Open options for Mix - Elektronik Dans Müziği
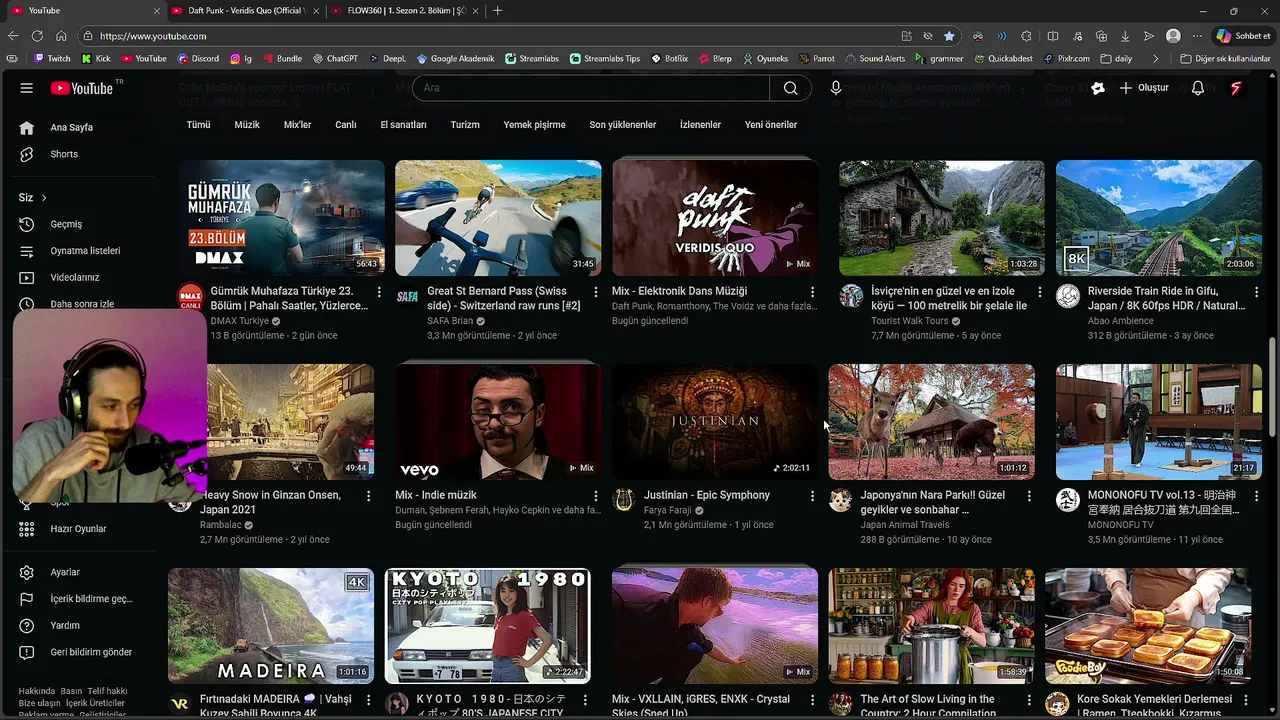The height and width of the screenshot is (720, 1280). pos(812,292)
